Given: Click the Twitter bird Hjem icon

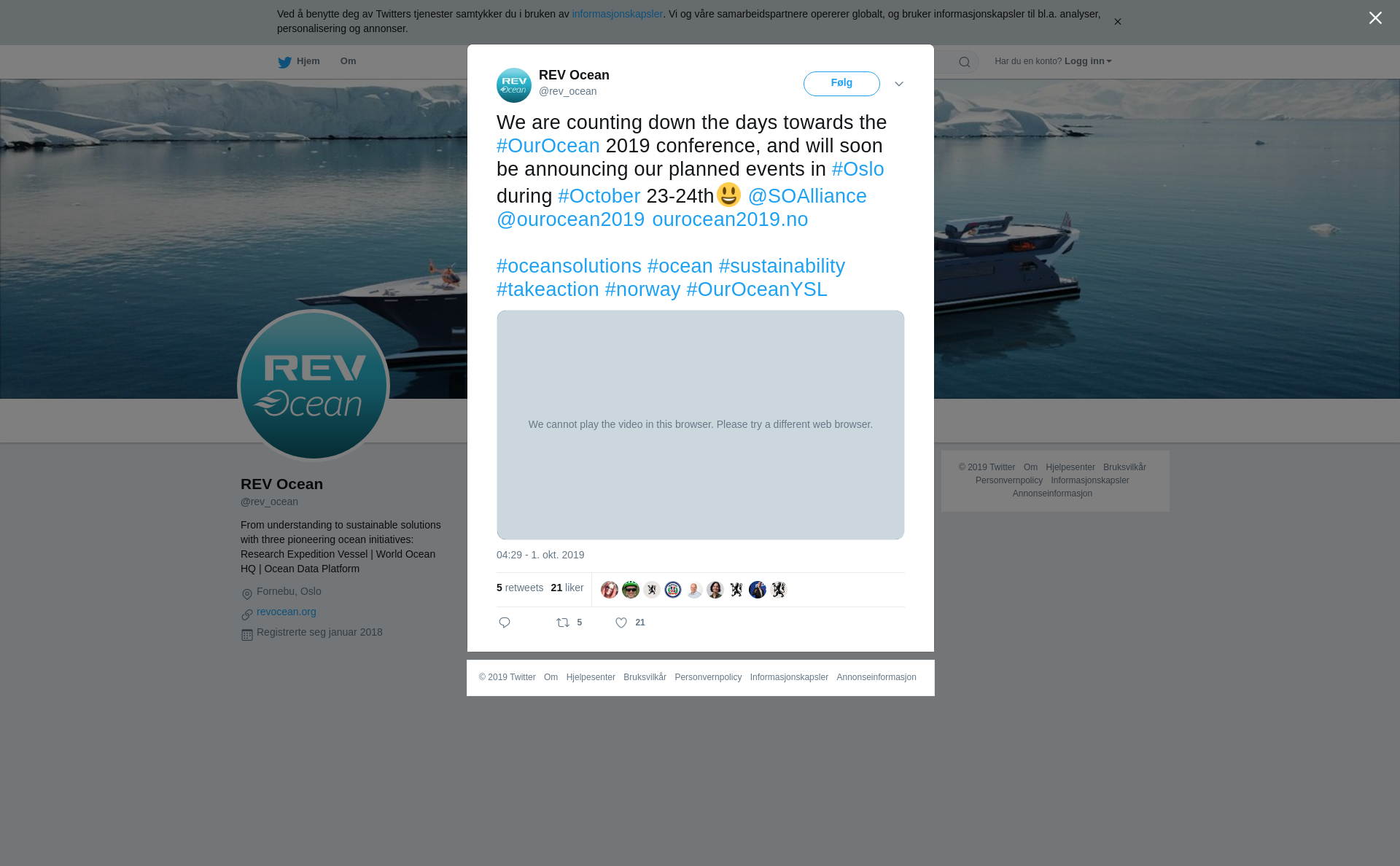Looking at the screenshot, I should point(284,62).
